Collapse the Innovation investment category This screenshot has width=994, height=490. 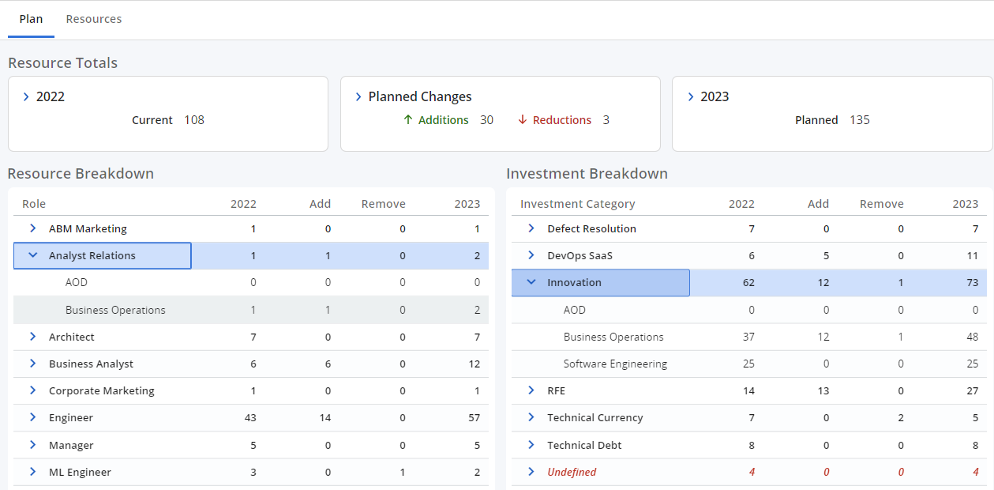tap(531, 283)
